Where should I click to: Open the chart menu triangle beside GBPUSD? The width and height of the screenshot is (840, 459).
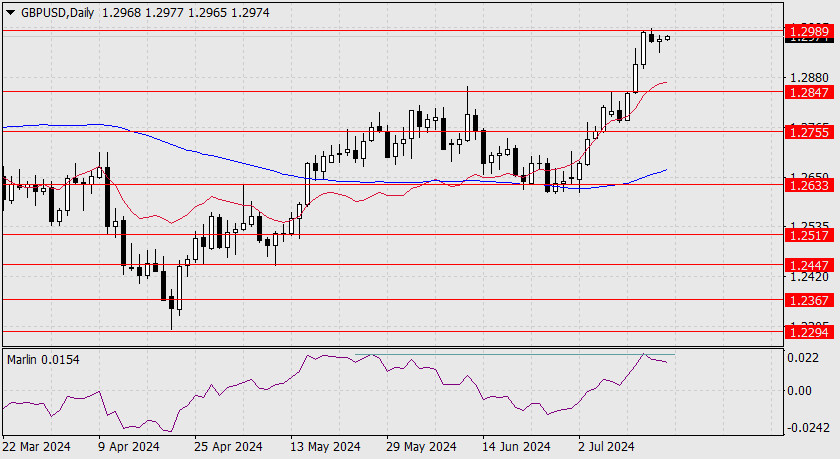click(x=10, y=13)
